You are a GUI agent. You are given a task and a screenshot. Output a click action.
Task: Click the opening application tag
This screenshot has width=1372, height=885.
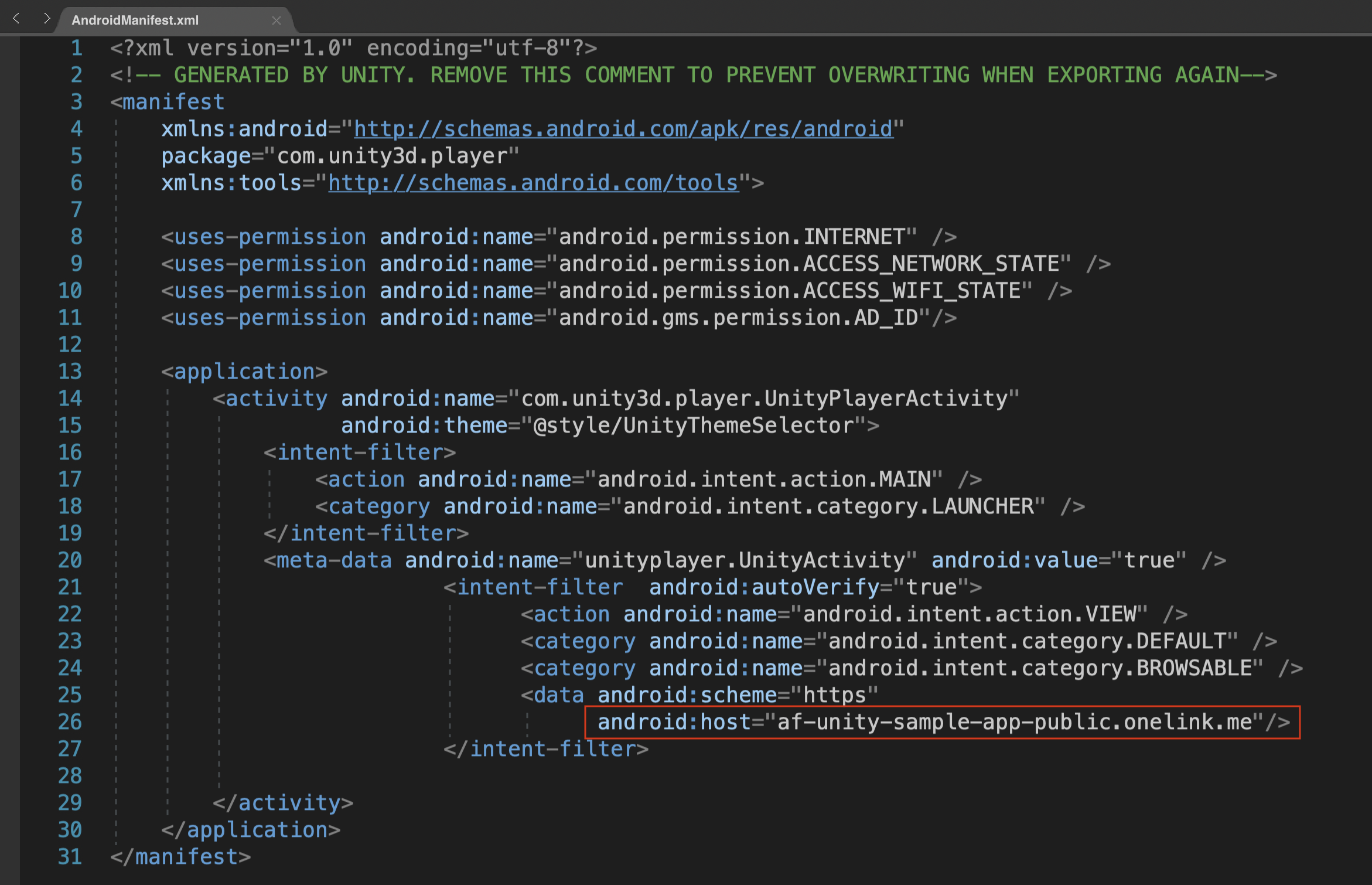(x=244, y=372)
